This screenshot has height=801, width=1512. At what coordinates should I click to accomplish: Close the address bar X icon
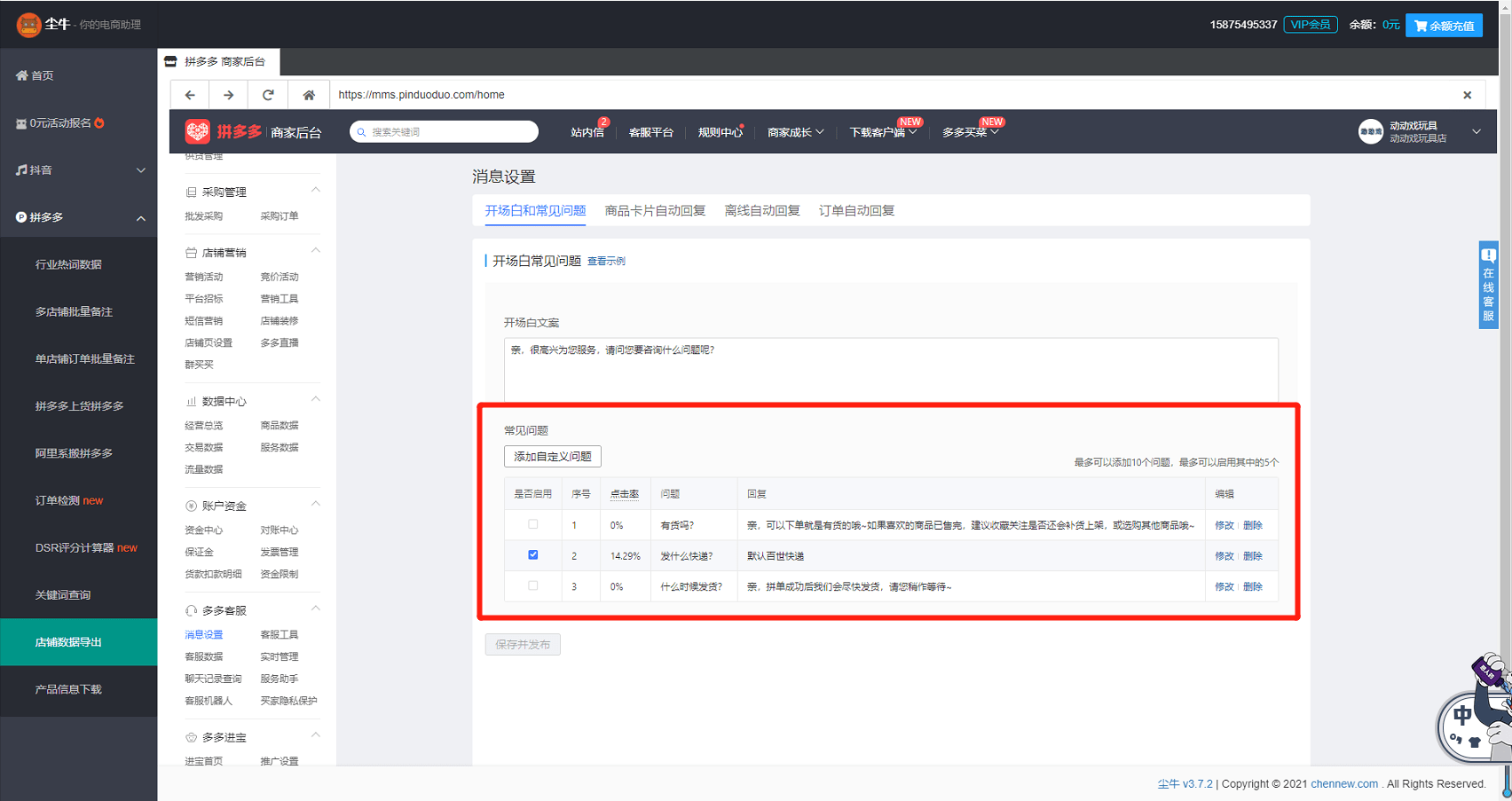tap(1467, 95)
